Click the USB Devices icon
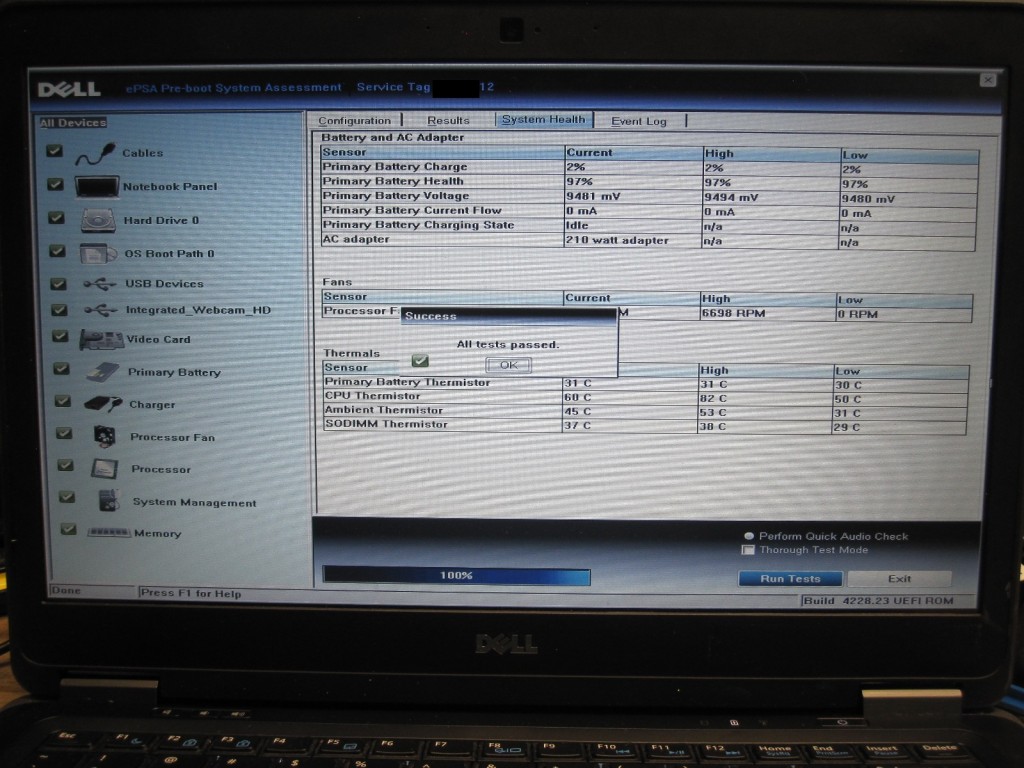This screenshot has width=1024, height=768. (x=99, y=283)
